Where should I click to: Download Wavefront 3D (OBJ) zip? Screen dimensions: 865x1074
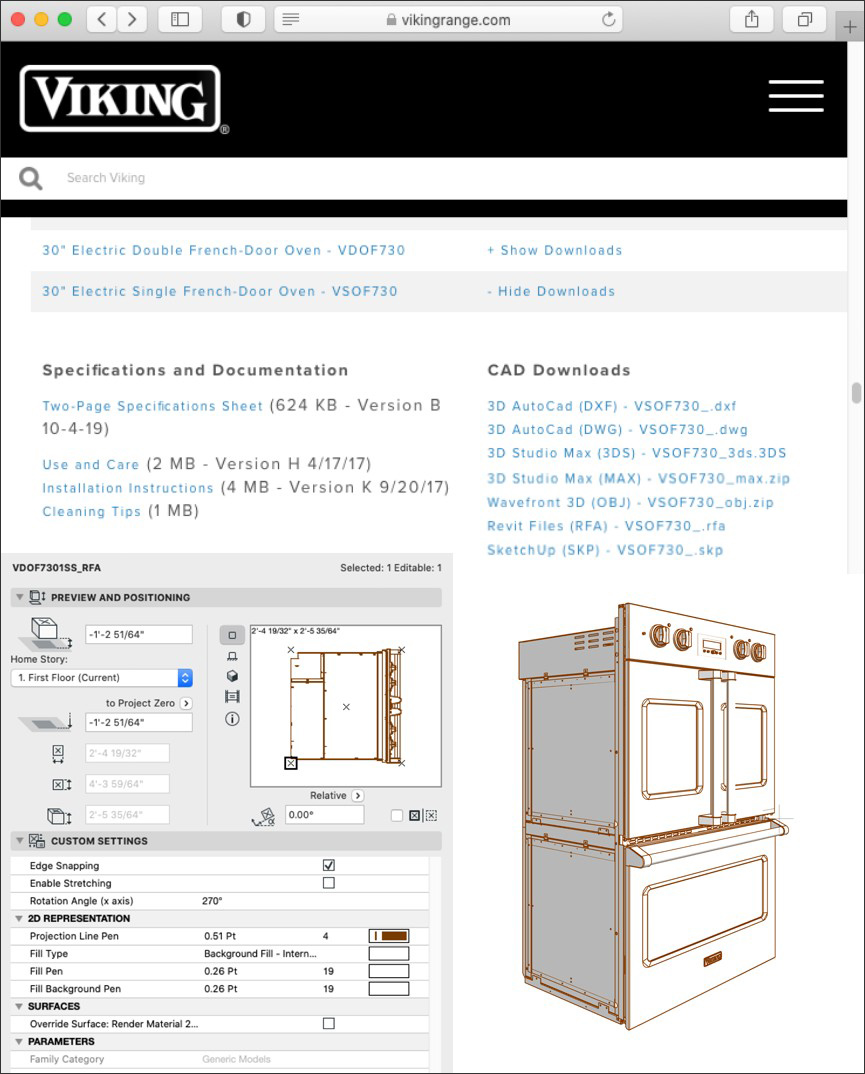[x=630, y=503]
